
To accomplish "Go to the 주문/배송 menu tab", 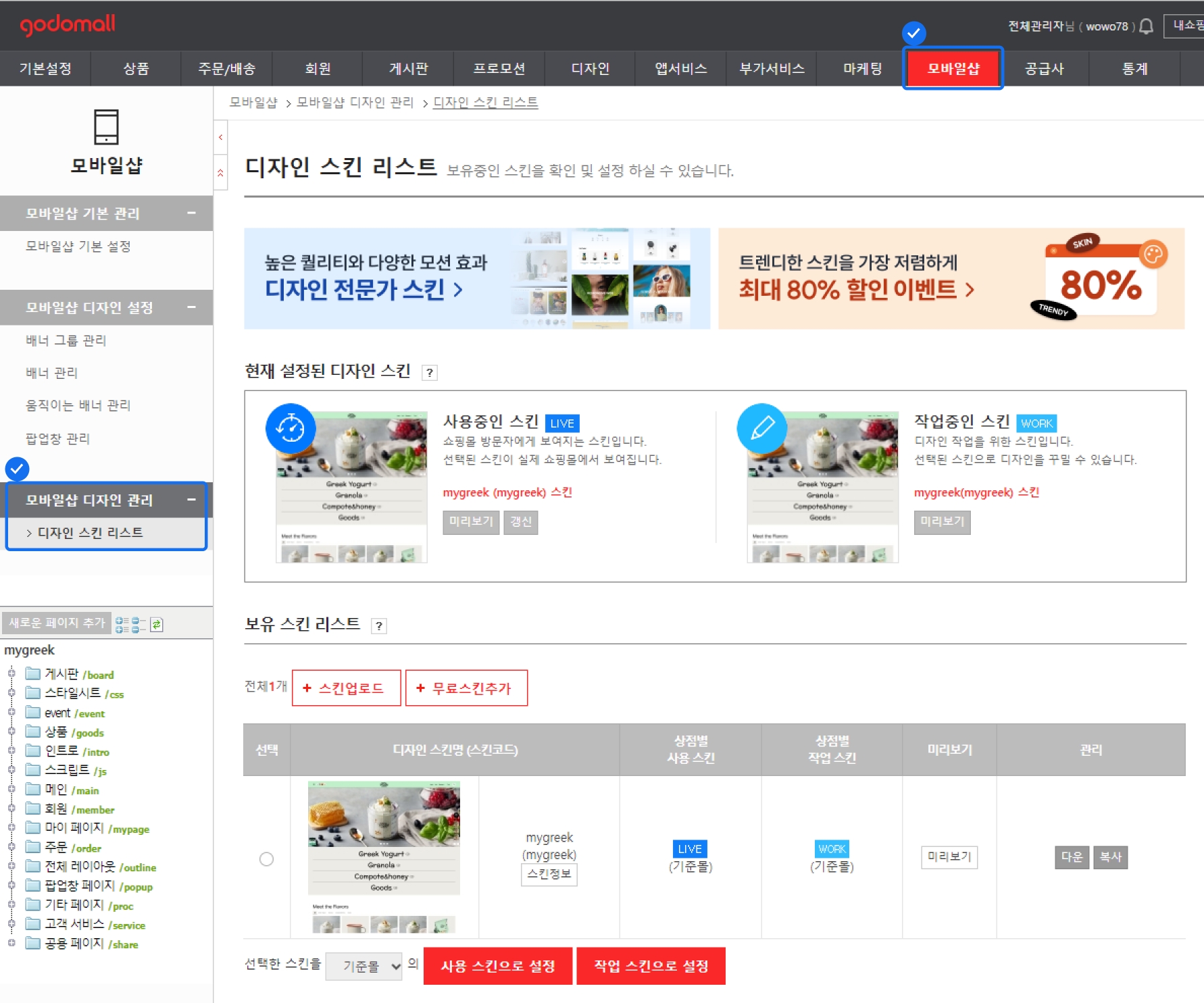I will [x=226, y=69].
